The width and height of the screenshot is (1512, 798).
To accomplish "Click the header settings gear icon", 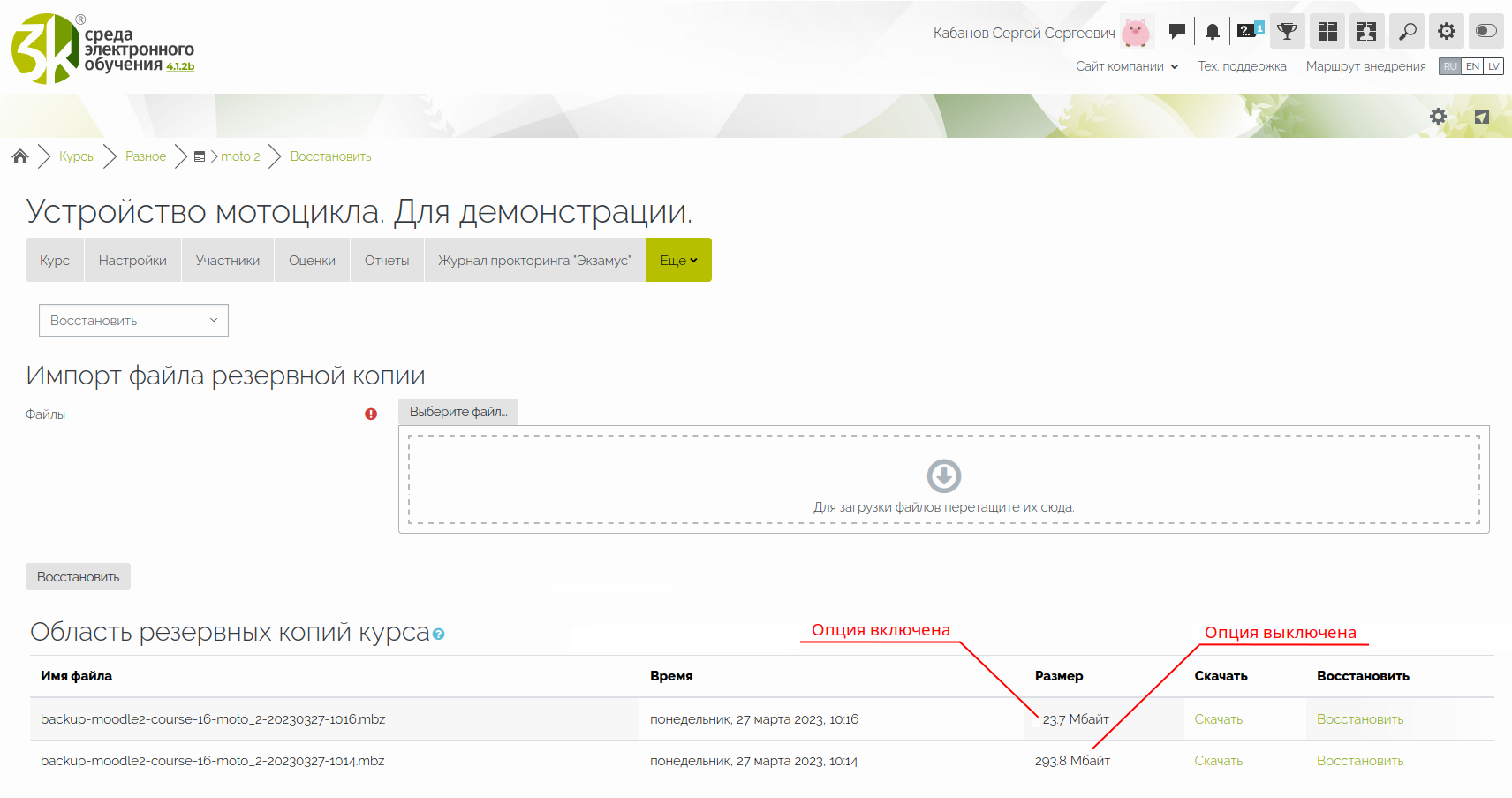I will 1447,32.
